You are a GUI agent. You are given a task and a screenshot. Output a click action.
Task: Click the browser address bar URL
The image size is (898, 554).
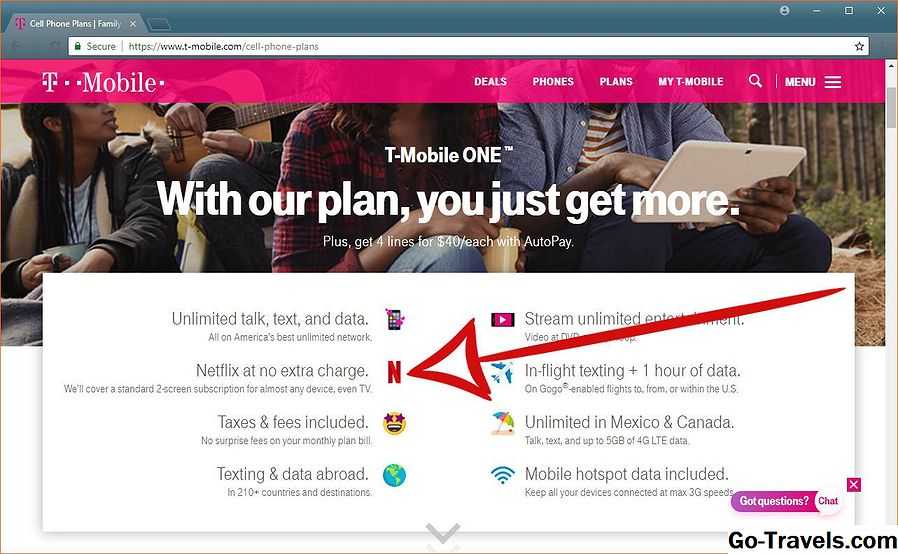223,46
